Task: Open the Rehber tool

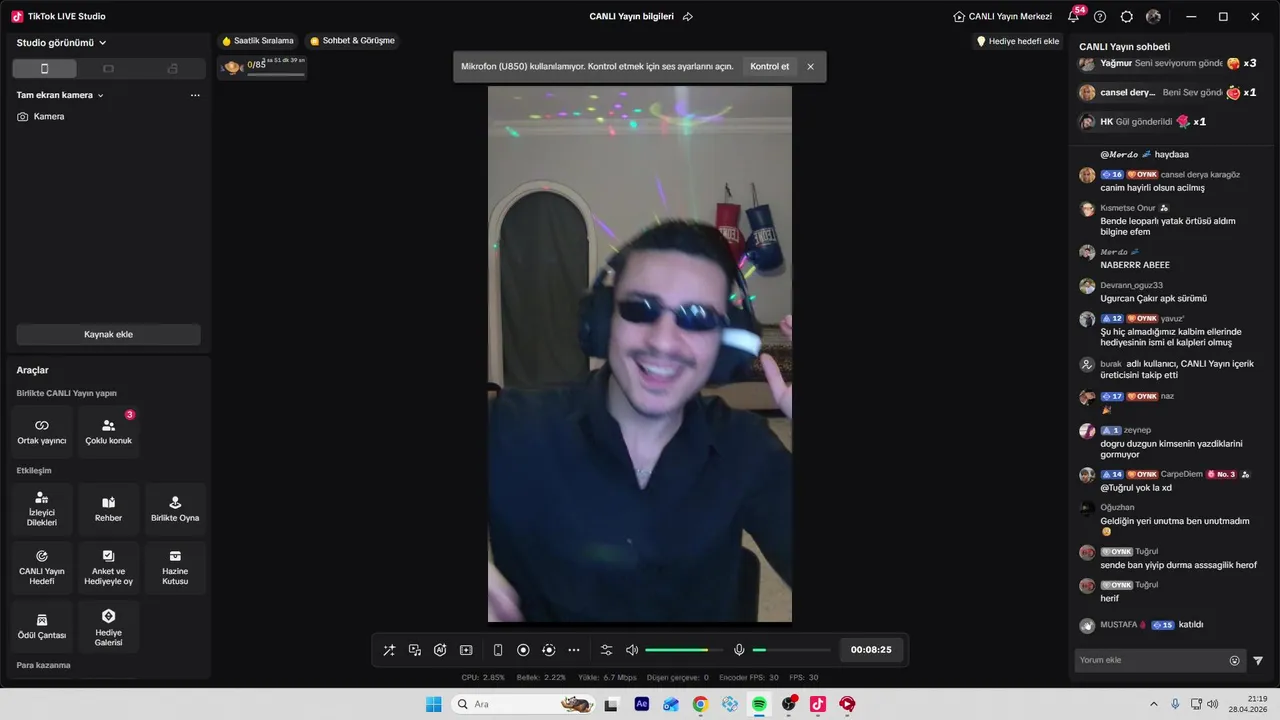Action: [x=108, y=509]
